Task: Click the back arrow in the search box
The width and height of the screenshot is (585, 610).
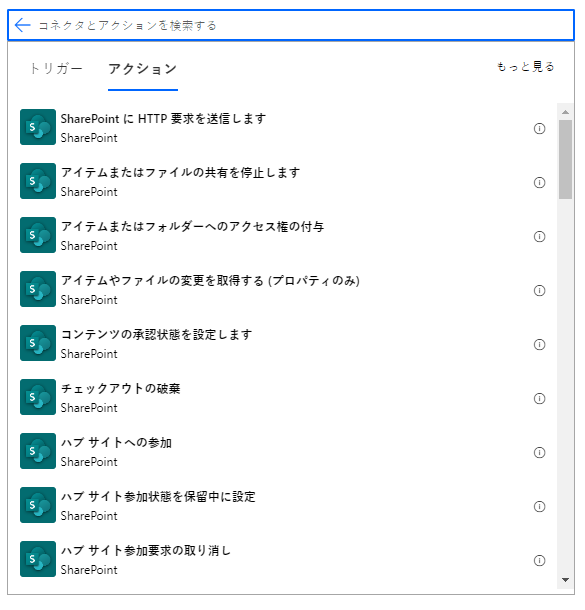Action: click(22, 25)
